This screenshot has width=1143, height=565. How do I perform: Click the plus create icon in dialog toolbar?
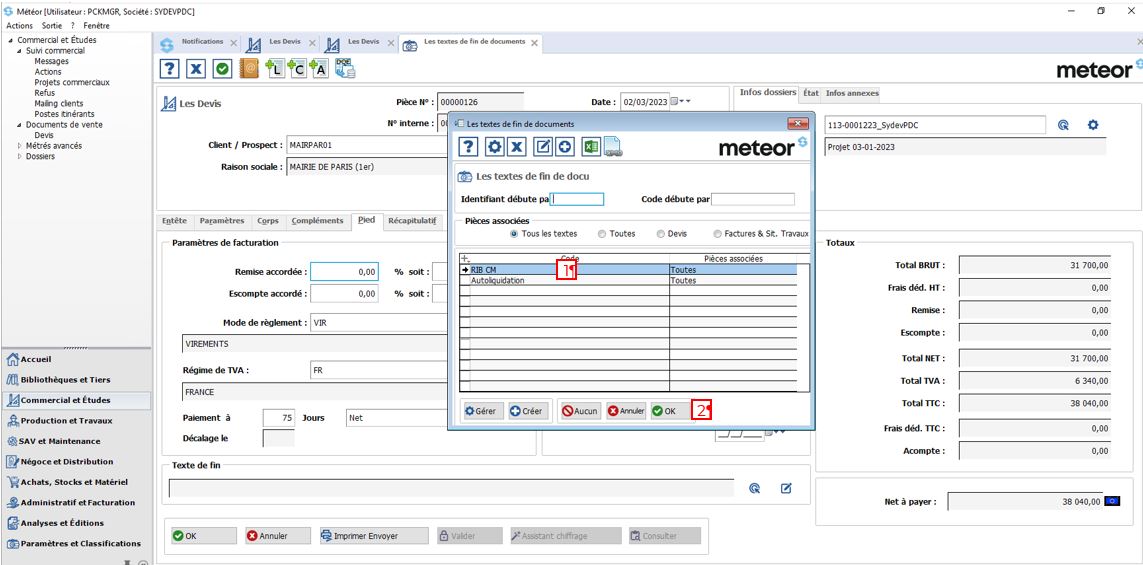tap(564, 147)
